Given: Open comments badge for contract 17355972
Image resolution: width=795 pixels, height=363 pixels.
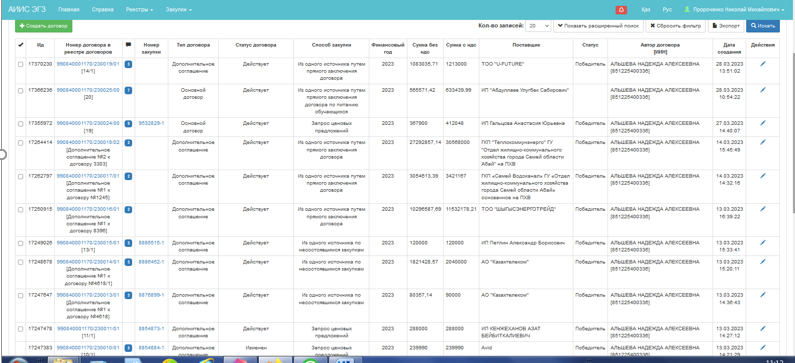Looking at the screenshot, I should (128, 123).
